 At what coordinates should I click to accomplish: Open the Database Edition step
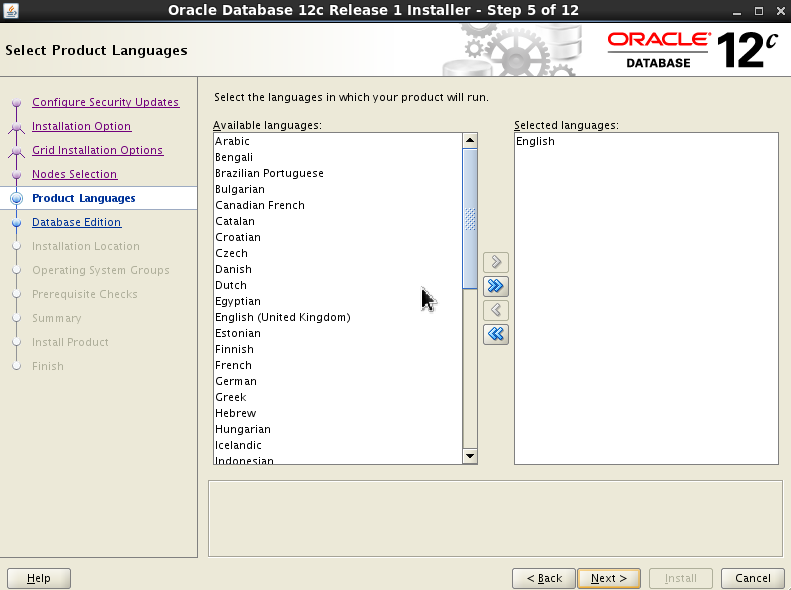76,222
